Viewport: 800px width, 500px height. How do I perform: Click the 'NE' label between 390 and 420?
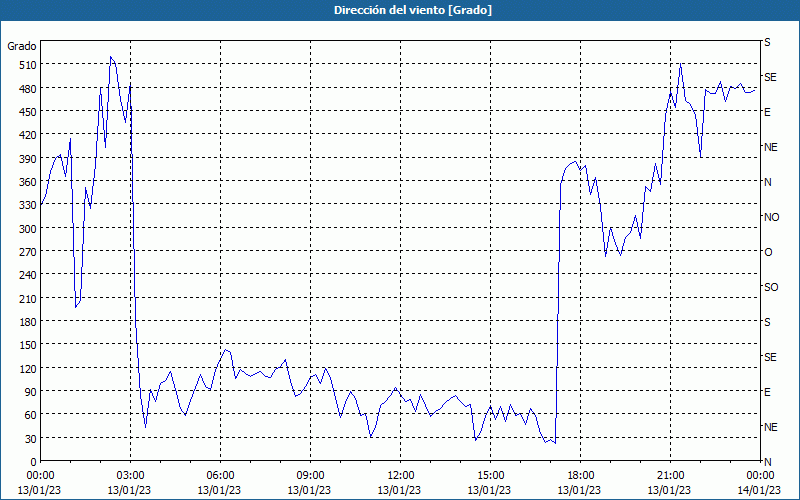(771, 147)
